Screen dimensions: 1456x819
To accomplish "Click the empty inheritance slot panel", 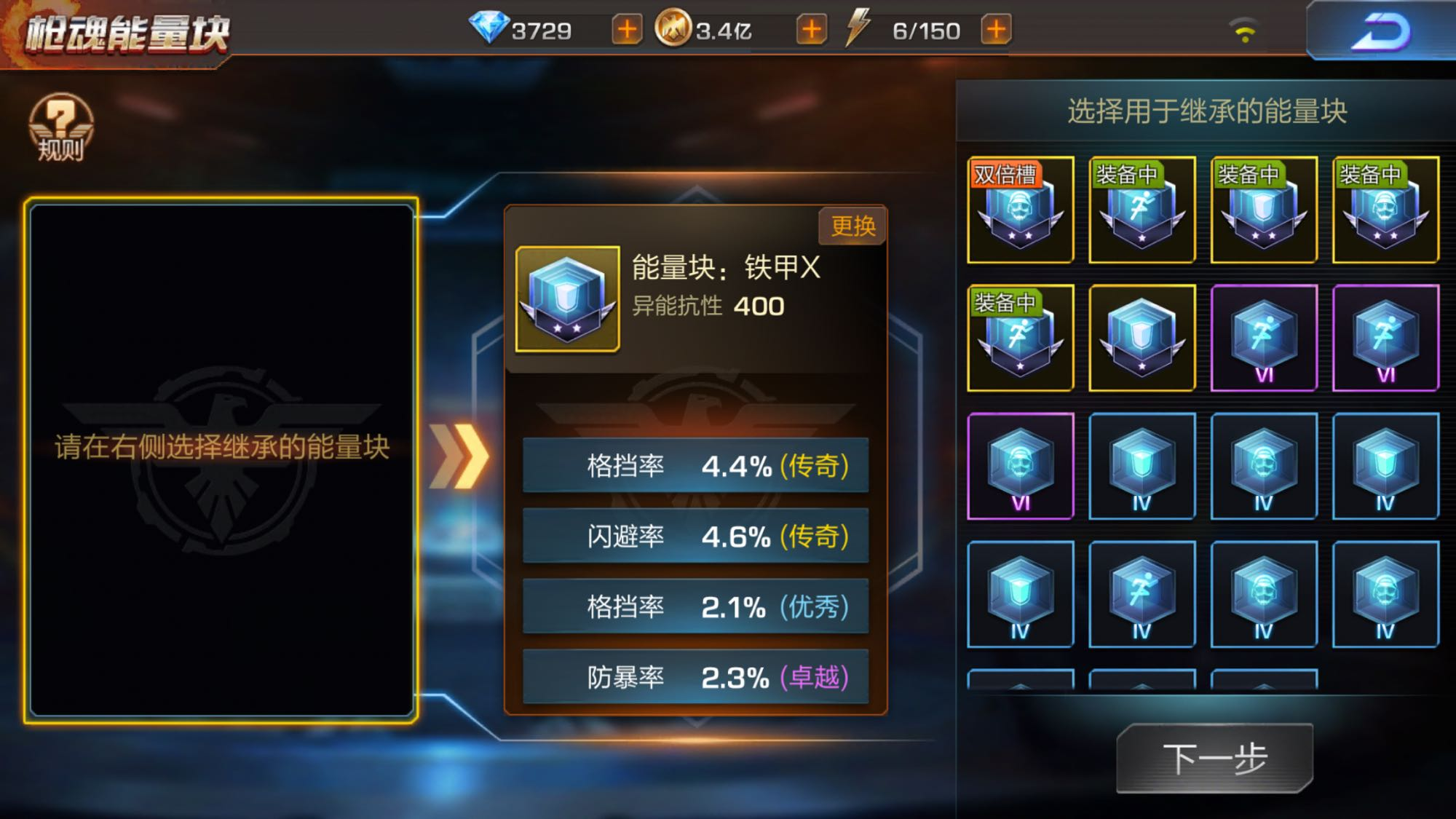I will click(x=221, y=460).
